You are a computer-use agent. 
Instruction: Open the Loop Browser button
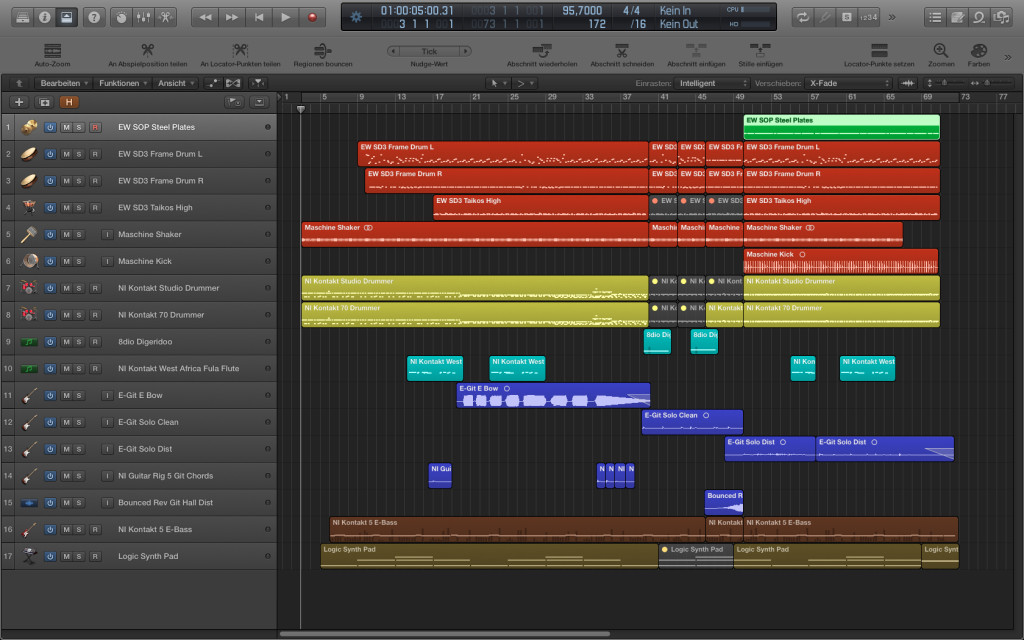point(979,17)
